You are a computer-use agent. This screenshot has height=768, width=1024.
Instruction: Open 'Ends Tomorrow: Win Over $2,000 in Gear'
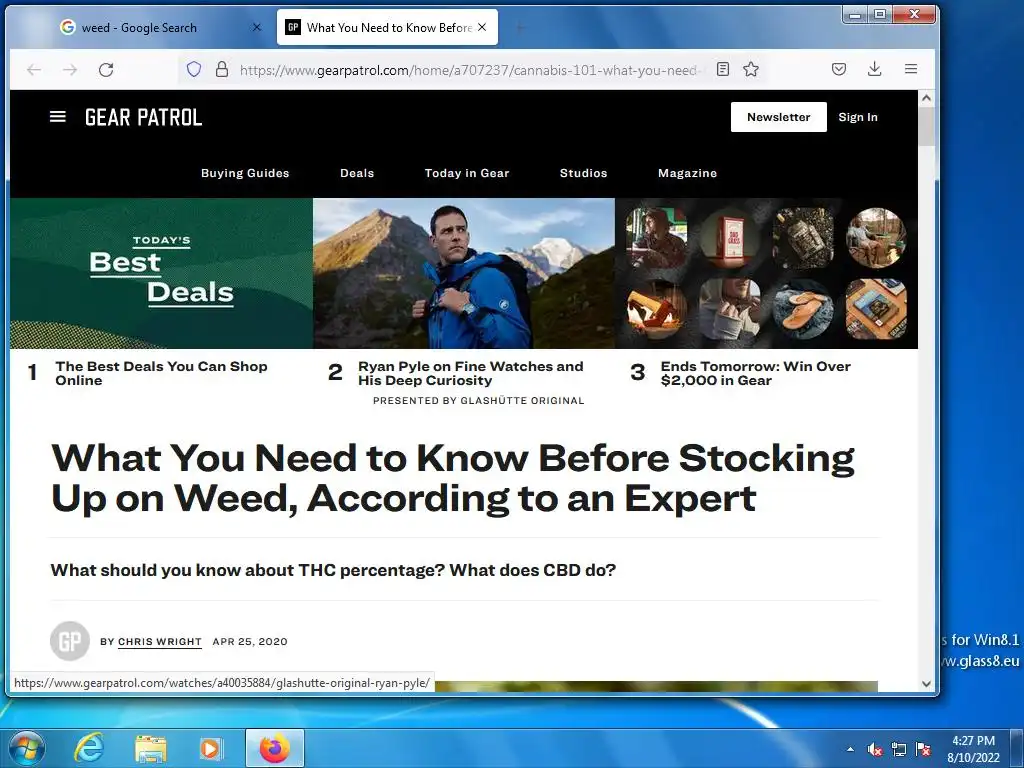tap(756, 374)
